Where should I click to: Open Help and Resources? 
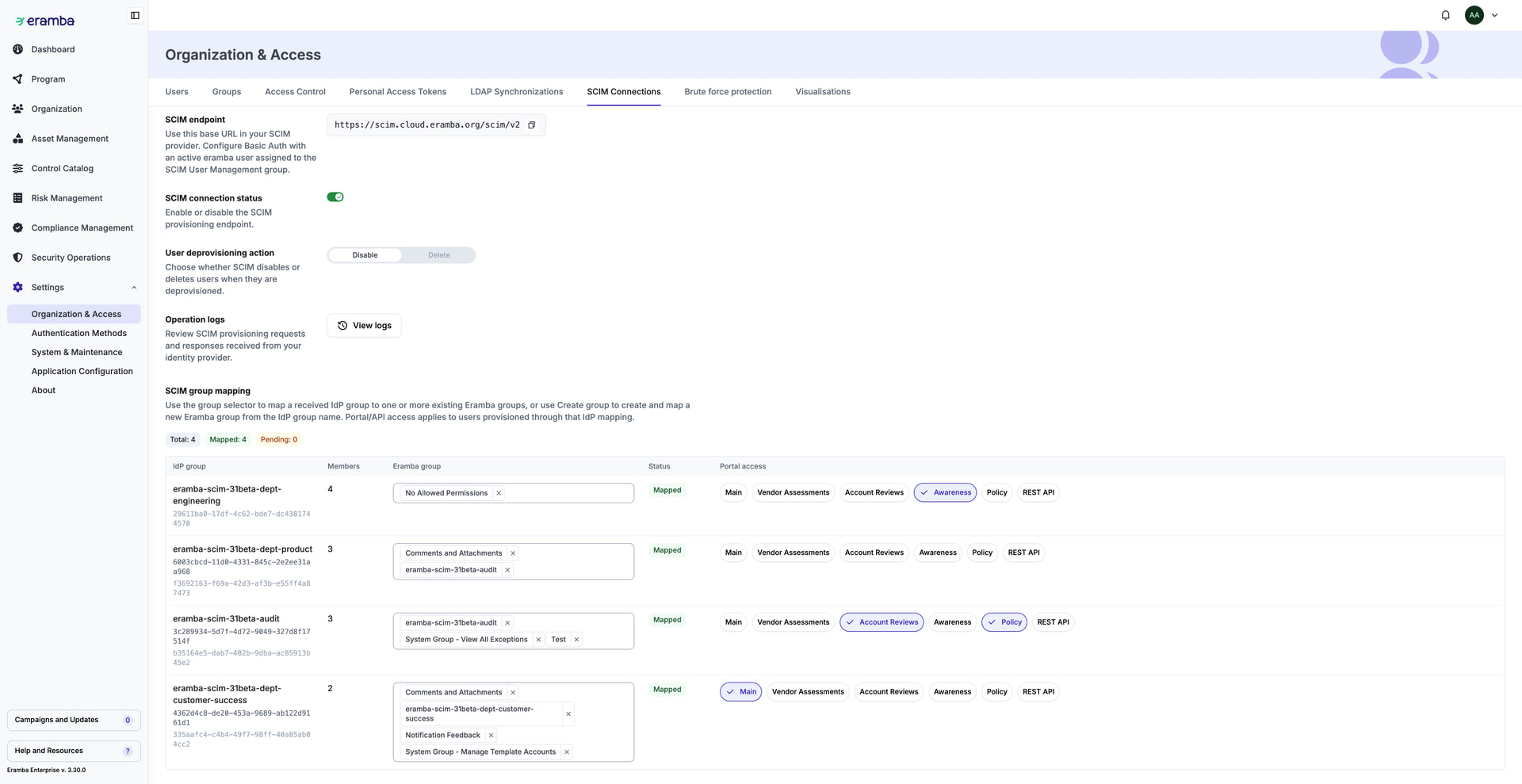click(74, 751)
